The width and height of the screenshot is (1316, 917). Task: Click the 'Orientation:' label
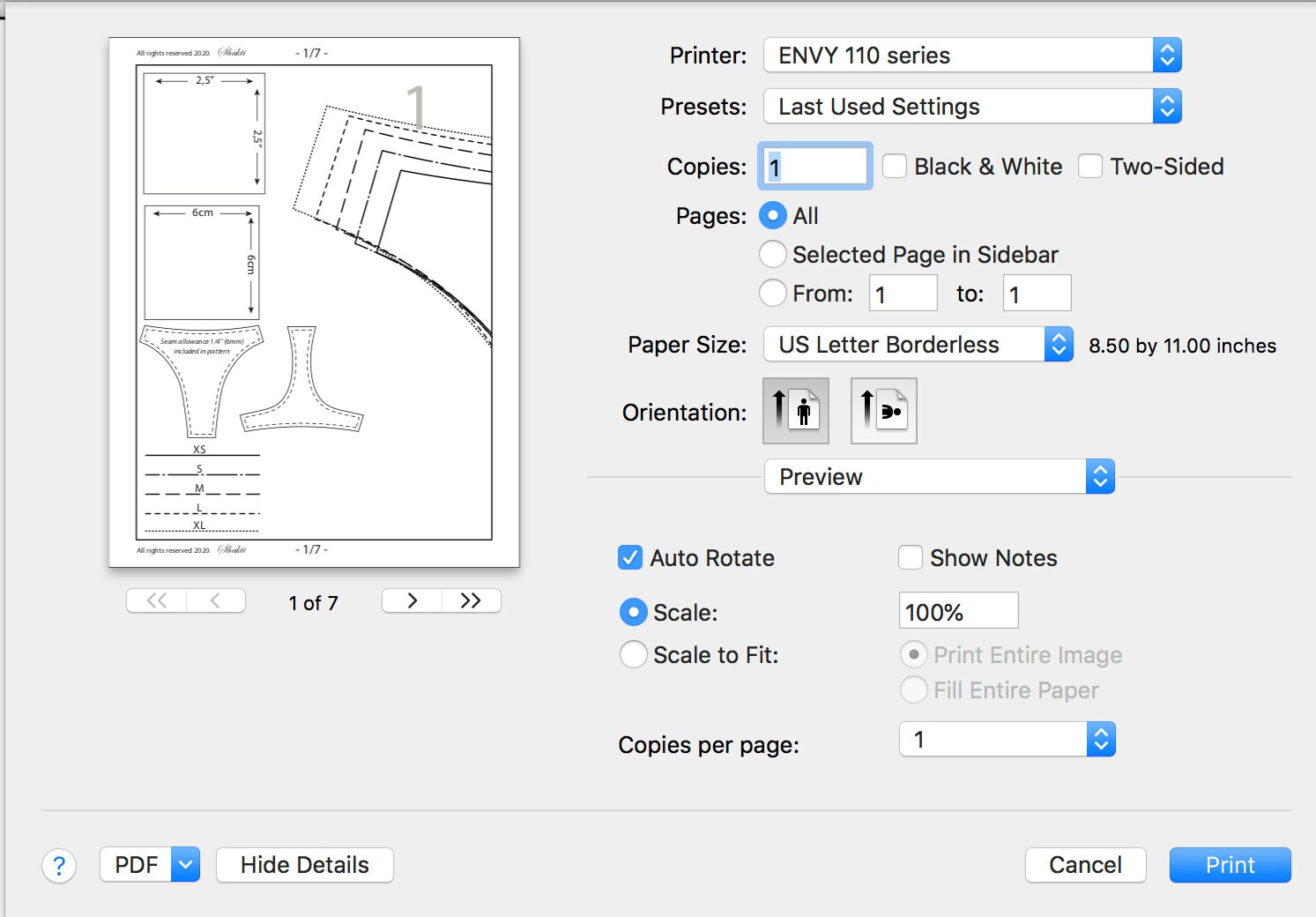pyautogui.click(x=685, y=413)
